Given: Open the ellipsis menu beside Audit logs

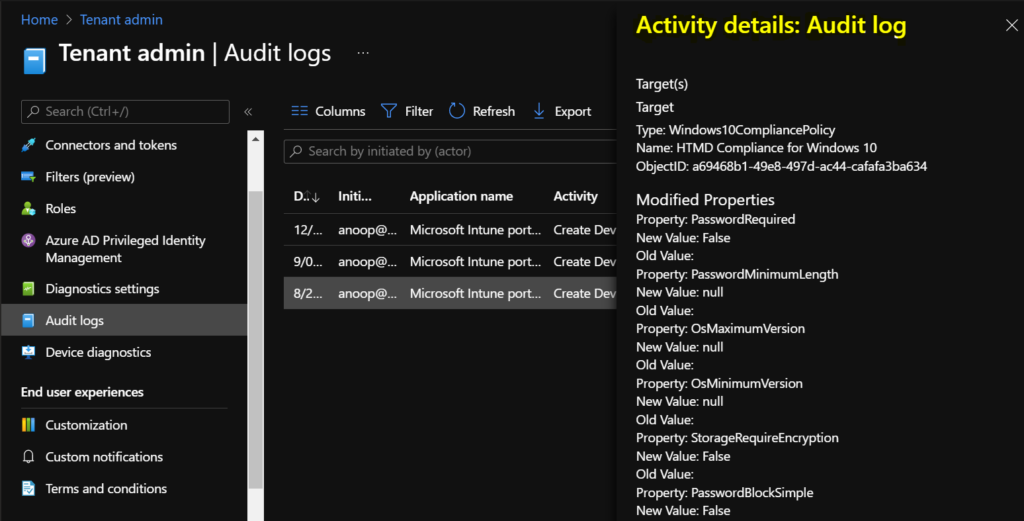Looking at the screenshot, I should (x=363, y=53).
